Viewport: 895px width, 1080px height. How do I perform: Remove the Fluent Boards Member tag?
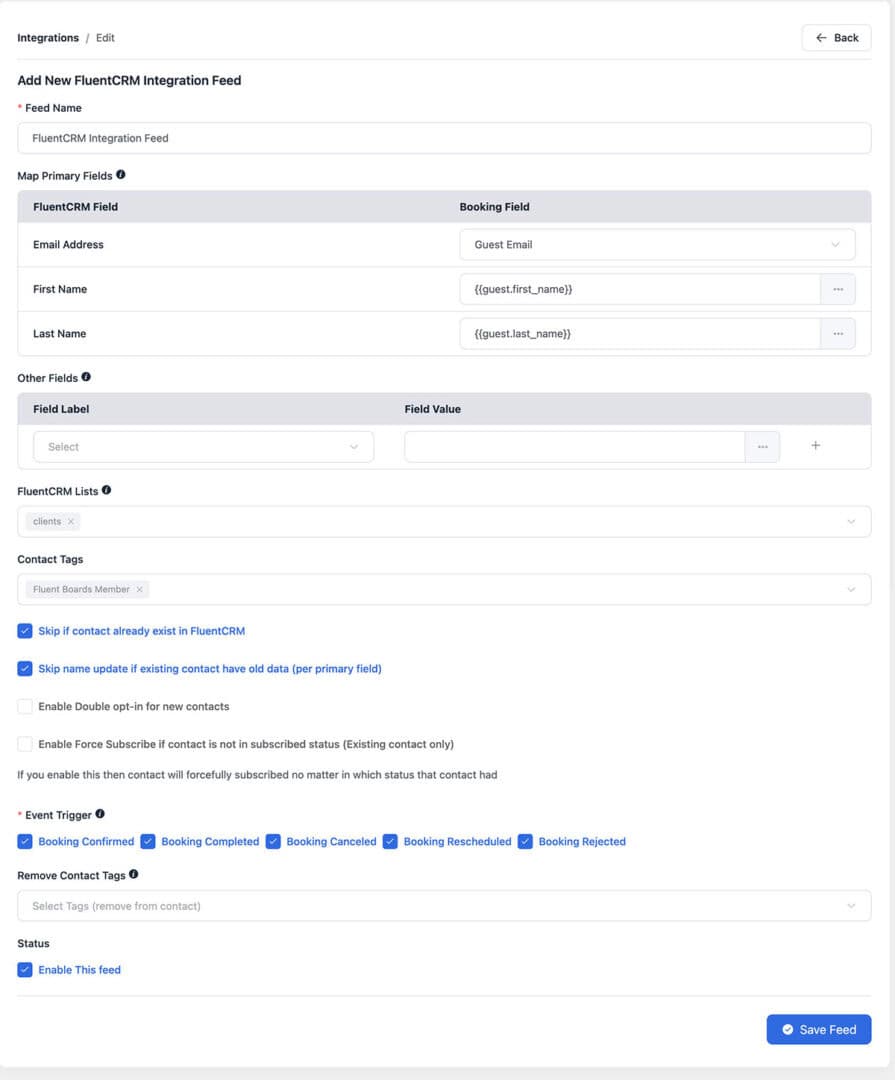click(x=139, y=590)
